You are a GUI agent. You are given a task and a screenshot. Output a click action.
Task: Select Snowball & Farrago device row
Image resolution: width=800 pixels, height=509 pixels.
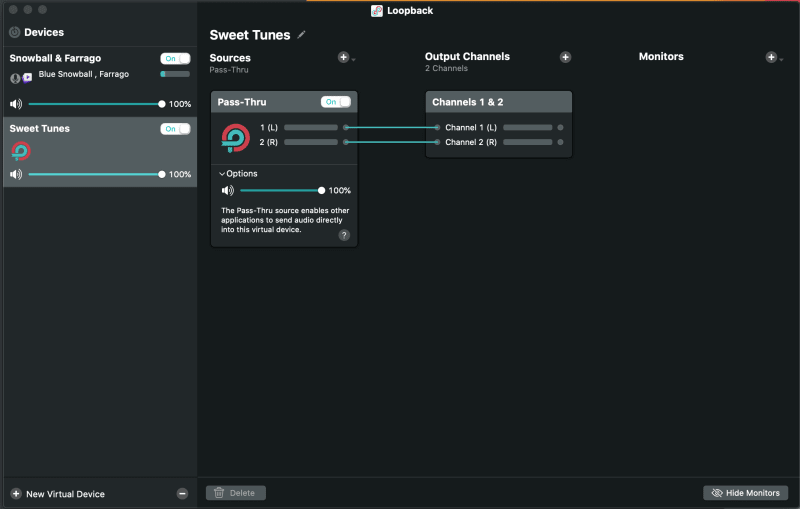pyautogui.click(x=100, y=82)
